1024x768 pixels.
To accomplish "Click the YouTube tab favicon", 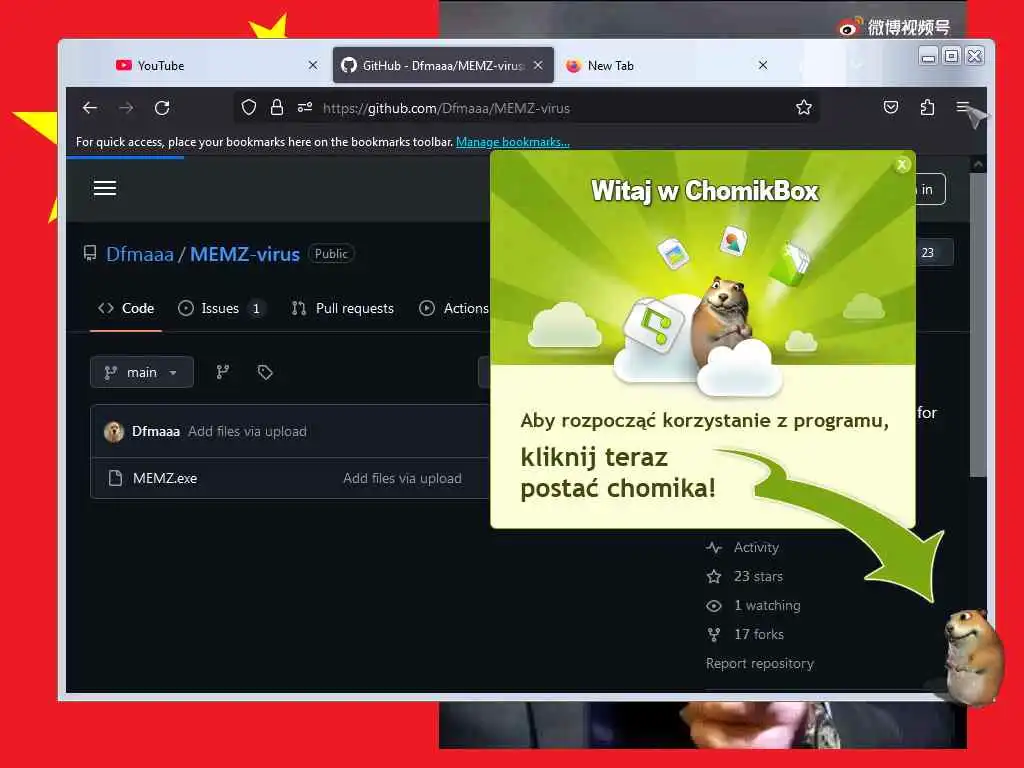I will click(123, 65).
